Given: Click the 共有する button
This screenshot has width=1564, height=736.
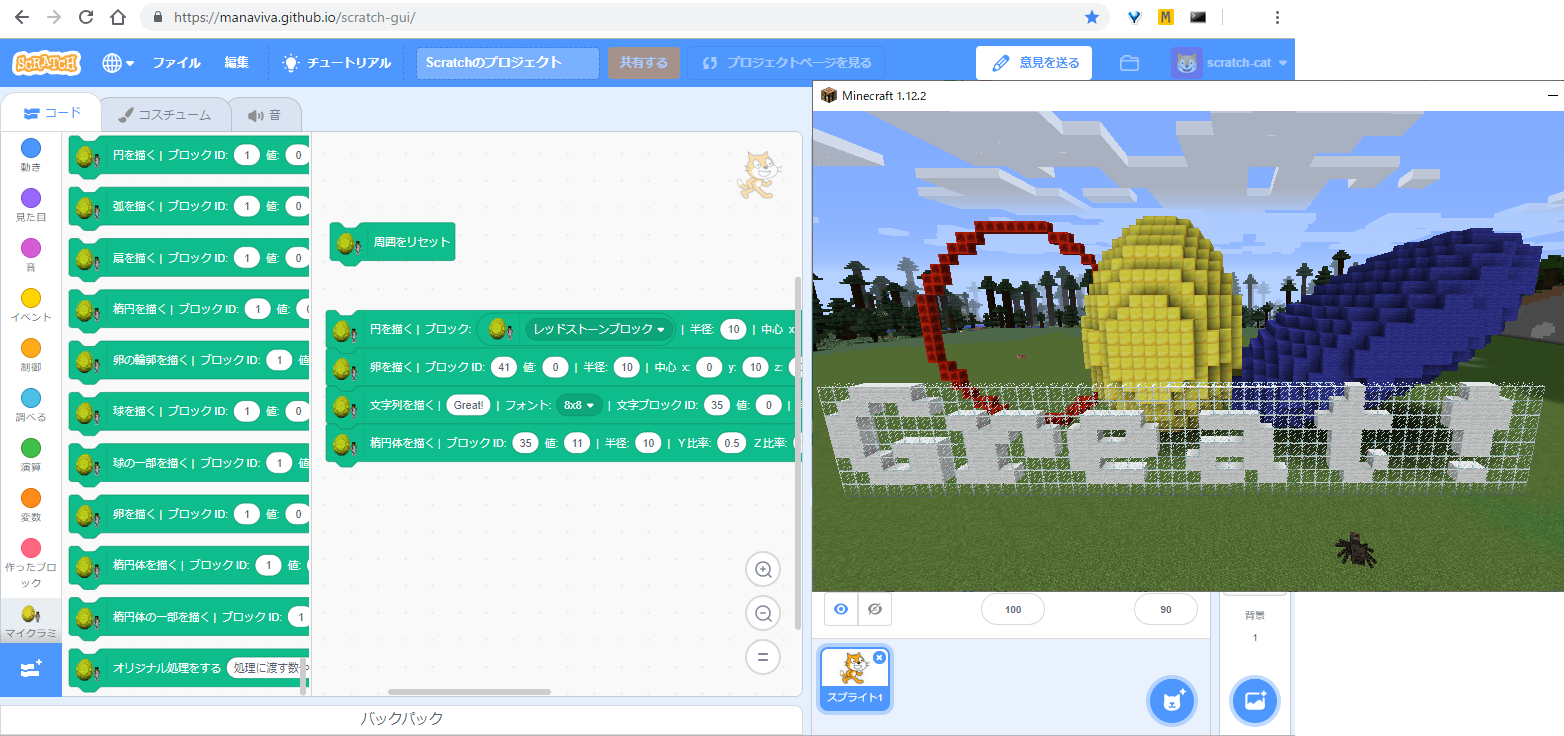Looking at the screenshot, I should [x=644, y=62].
